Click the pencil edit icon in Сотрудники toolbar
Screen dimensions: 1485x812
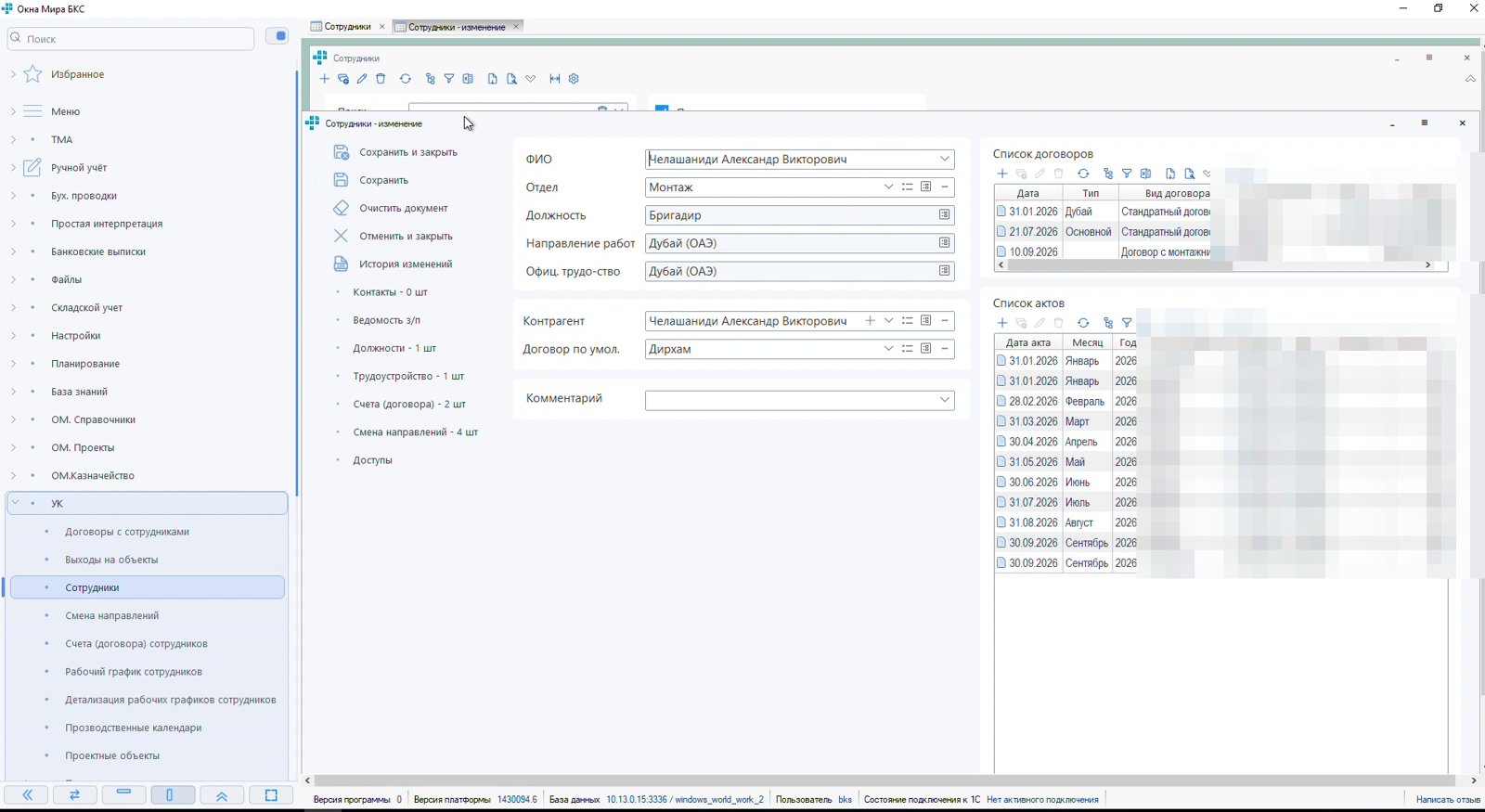tap(362, 79)
